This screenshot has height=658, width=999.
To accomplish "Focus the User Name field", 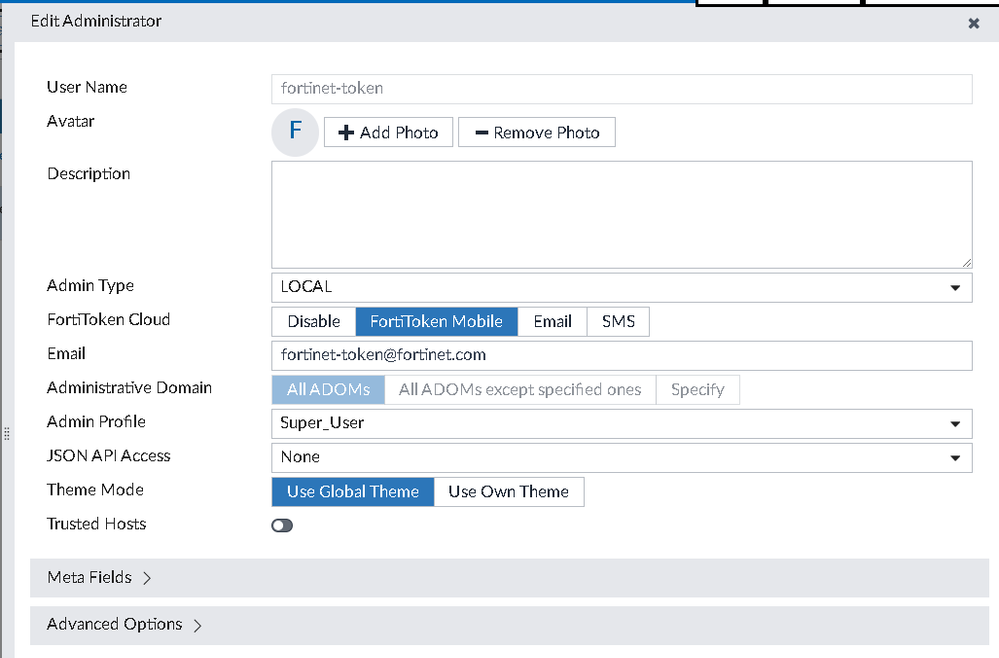I will pos(622,89).
